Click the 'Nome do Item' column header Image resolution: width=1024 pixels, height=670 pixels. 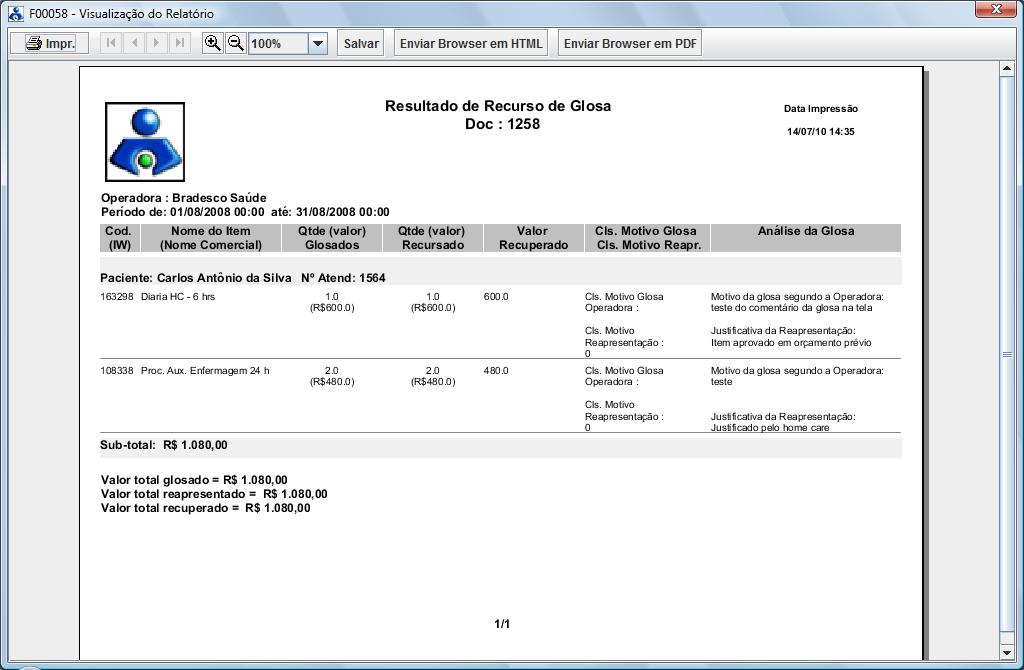211,238
